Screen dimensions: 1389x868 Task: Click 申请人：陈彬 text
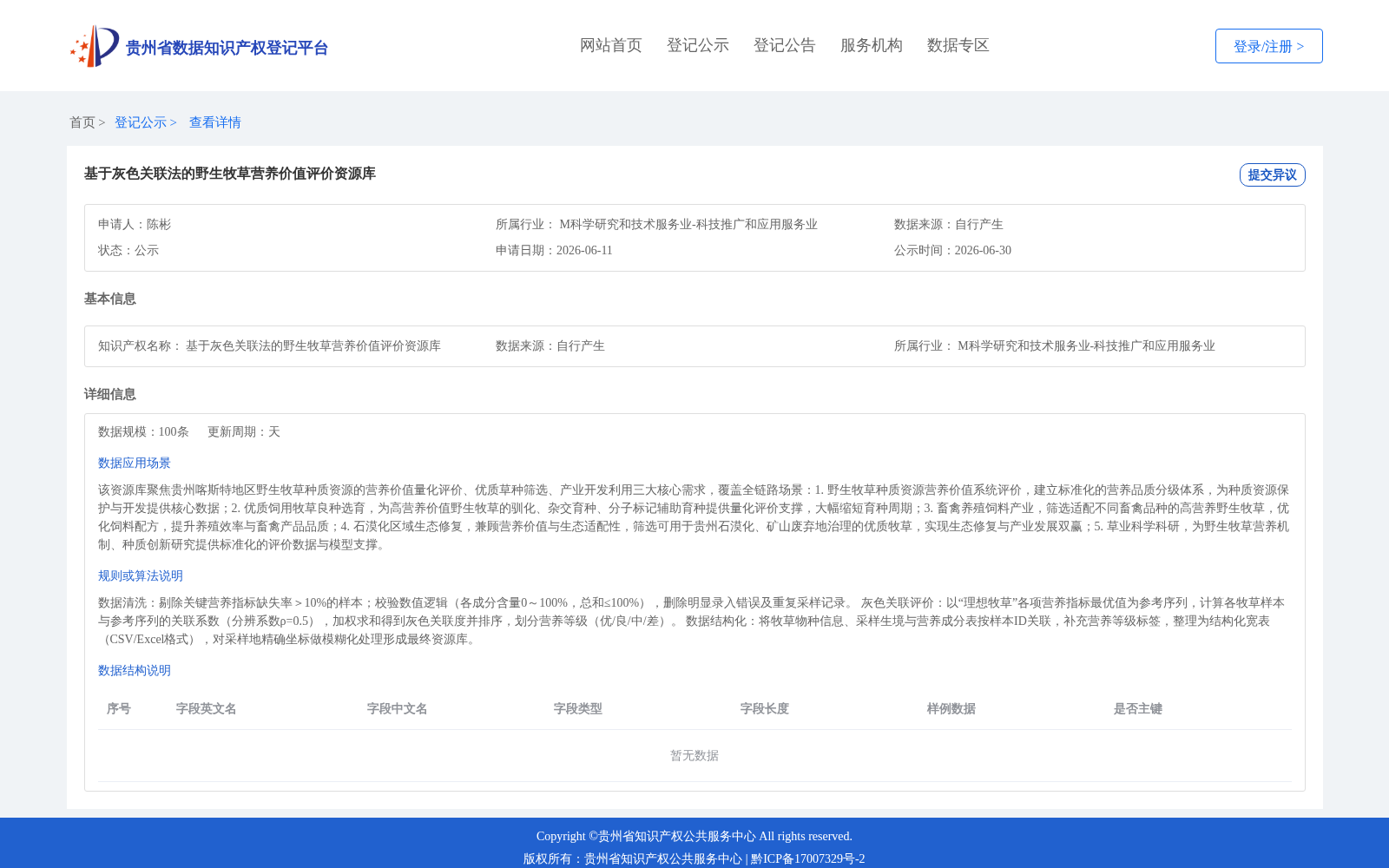click(135, 224)
